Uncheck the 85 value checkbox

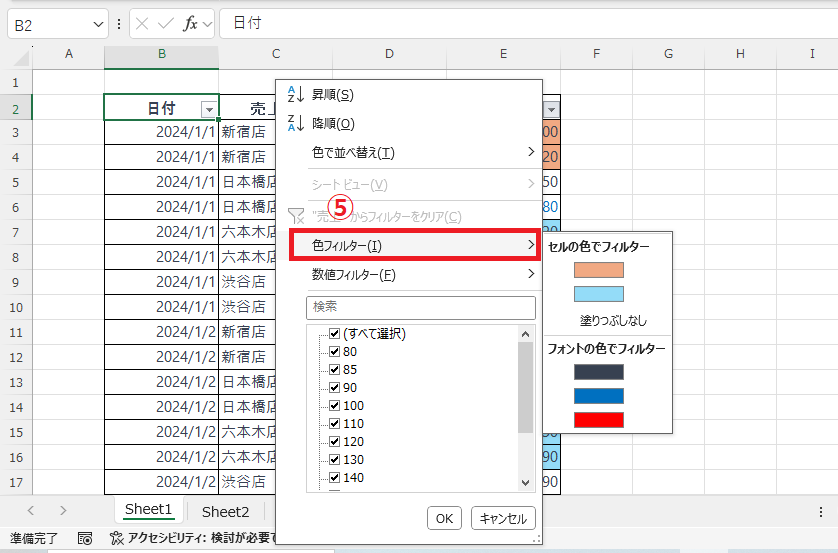pos(335,369)
